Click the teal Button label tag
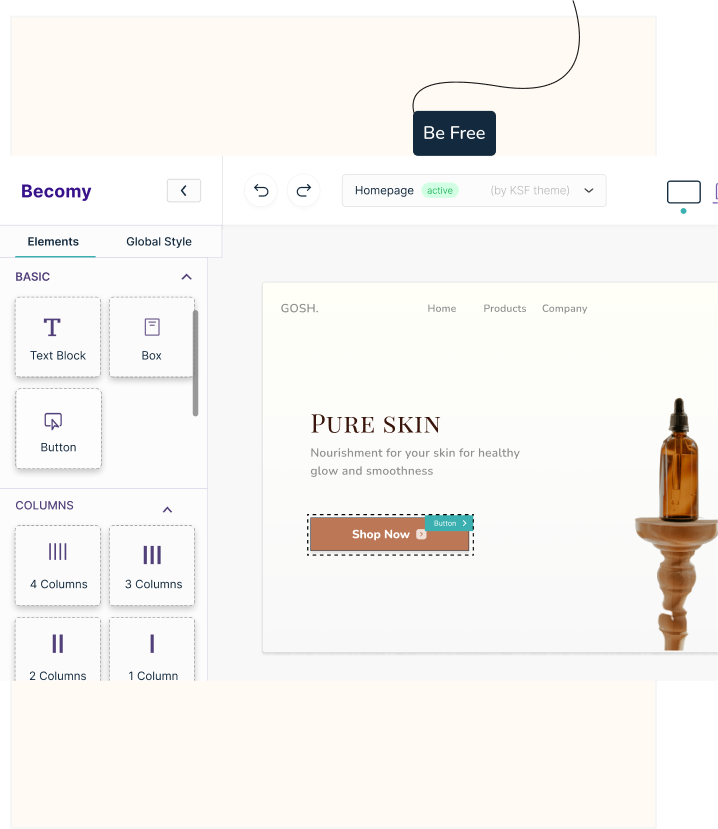 (449, 523)
